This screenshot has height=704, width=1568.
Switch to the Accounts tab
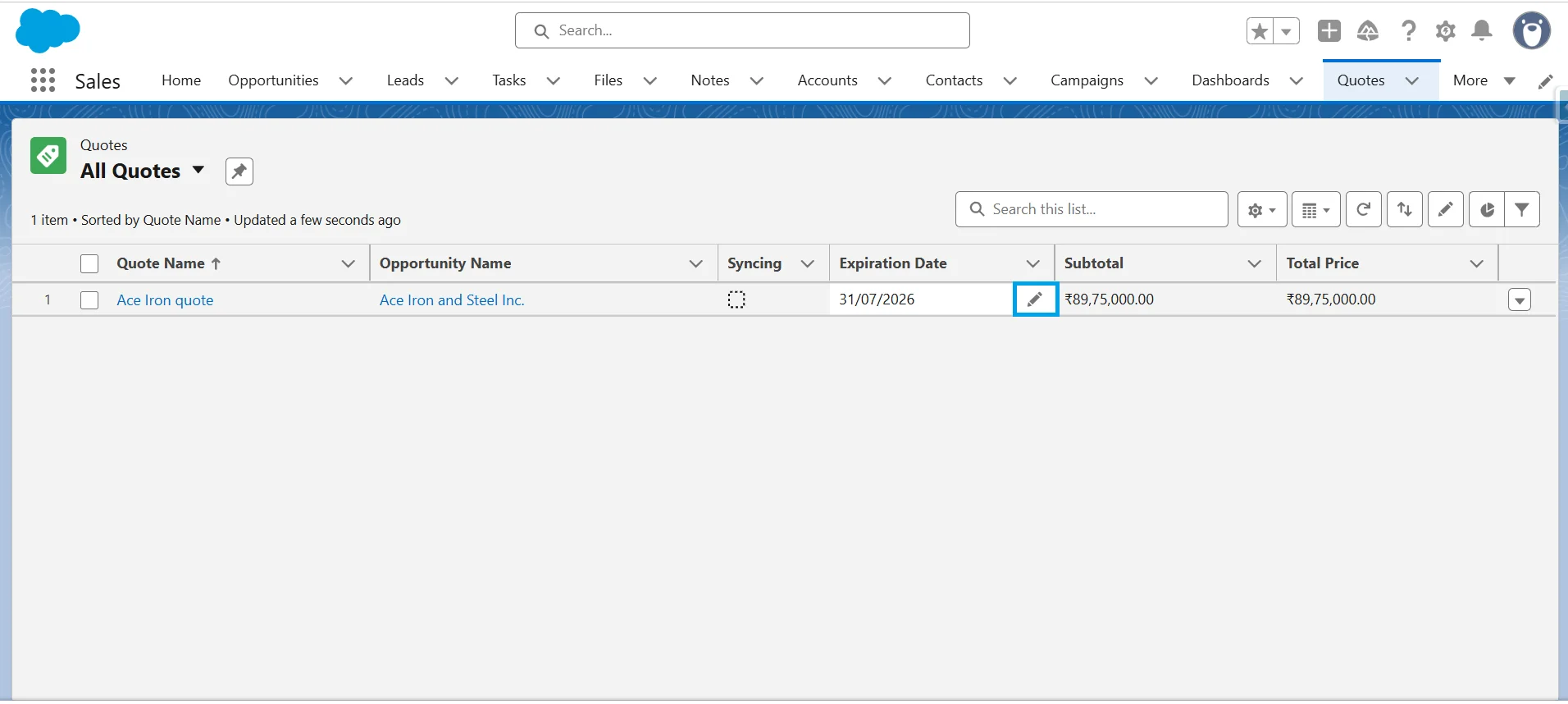point(827,80)
